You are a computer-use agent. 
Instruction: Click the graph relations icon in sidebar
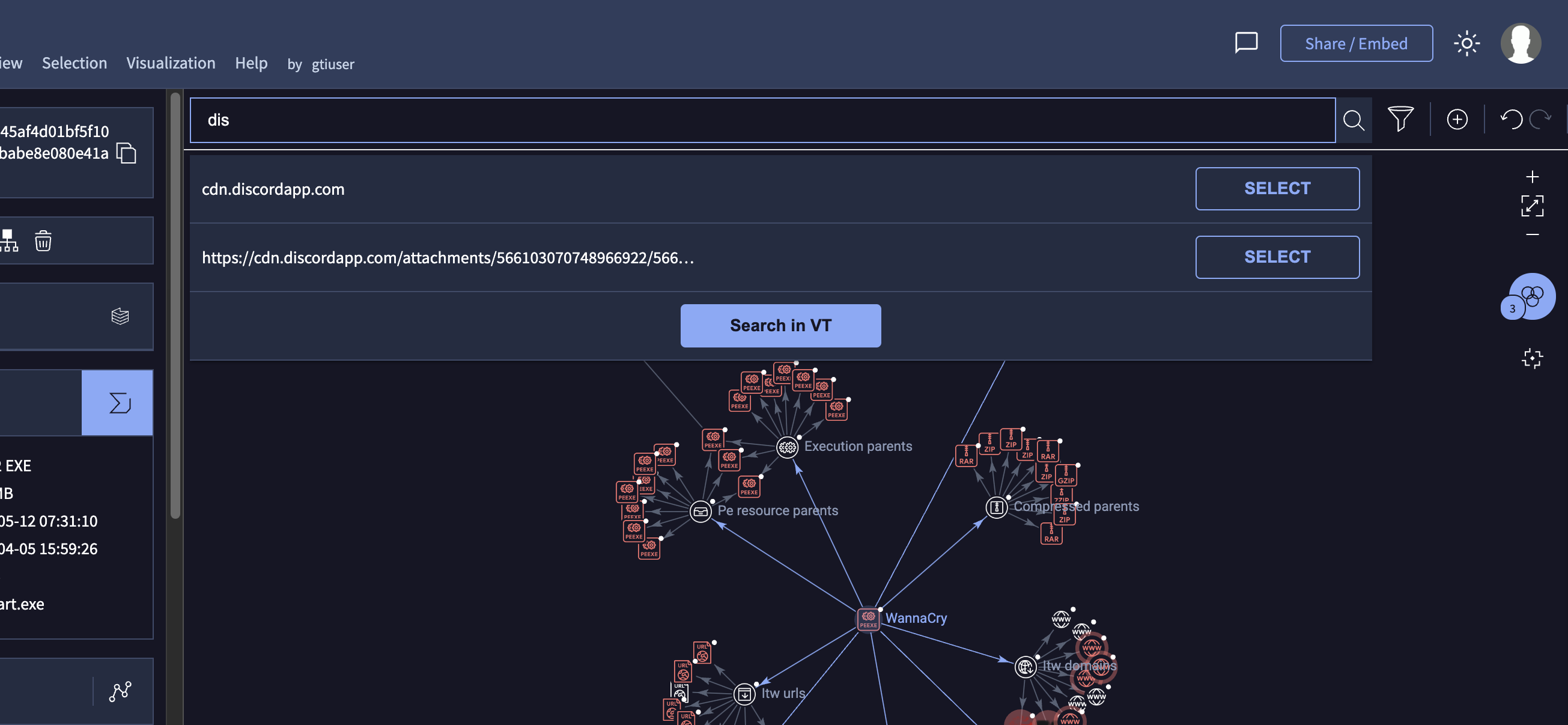point(120,691)
